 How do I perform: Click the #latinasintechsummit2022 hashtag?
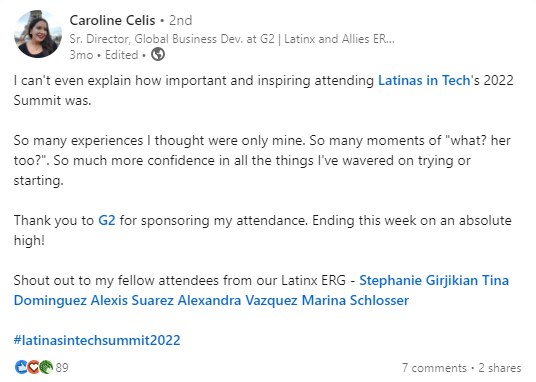97,340
